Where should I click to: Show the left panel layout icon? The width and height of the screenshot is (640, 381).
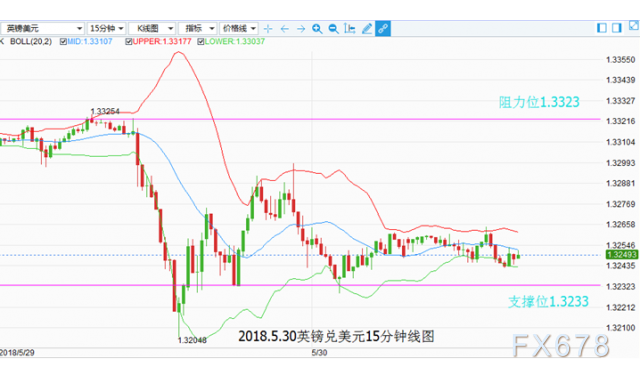pos(602,28)
